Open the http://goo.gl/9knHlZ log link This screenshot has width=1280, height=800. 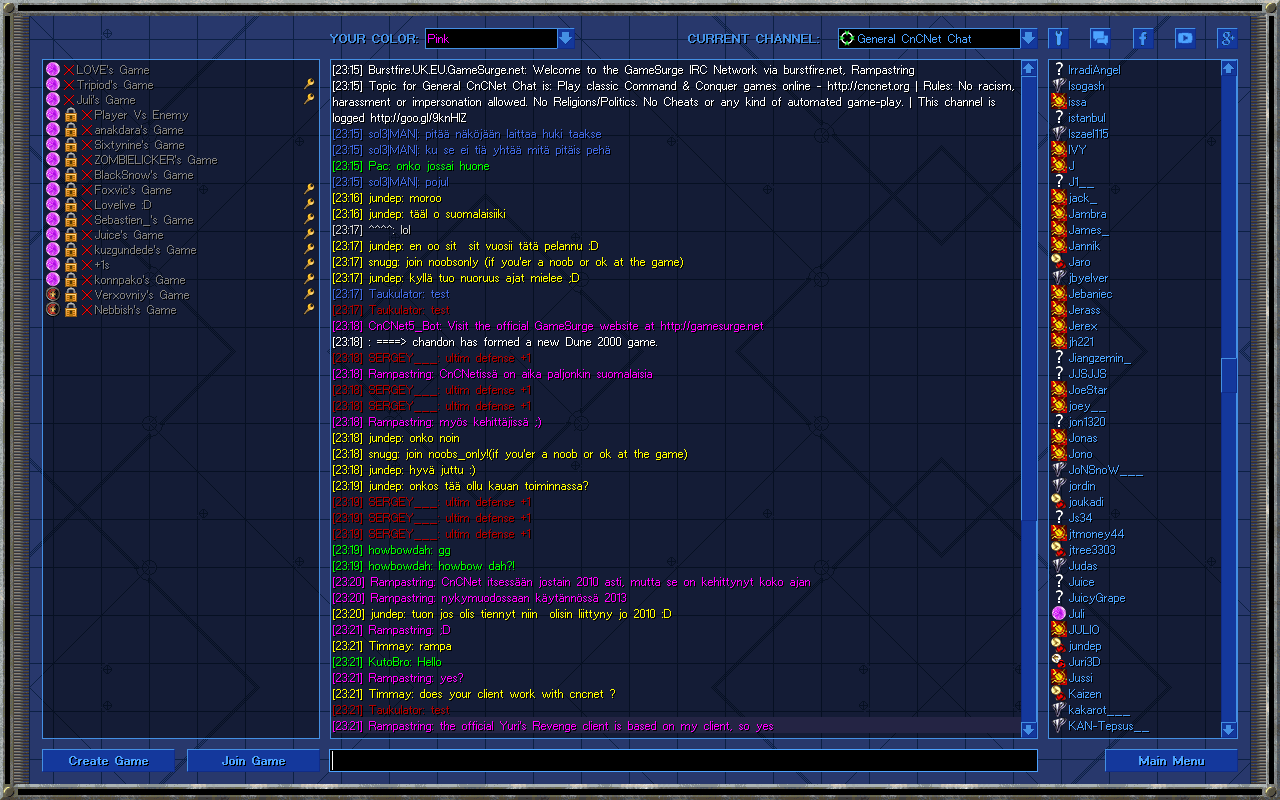[418, 118]
